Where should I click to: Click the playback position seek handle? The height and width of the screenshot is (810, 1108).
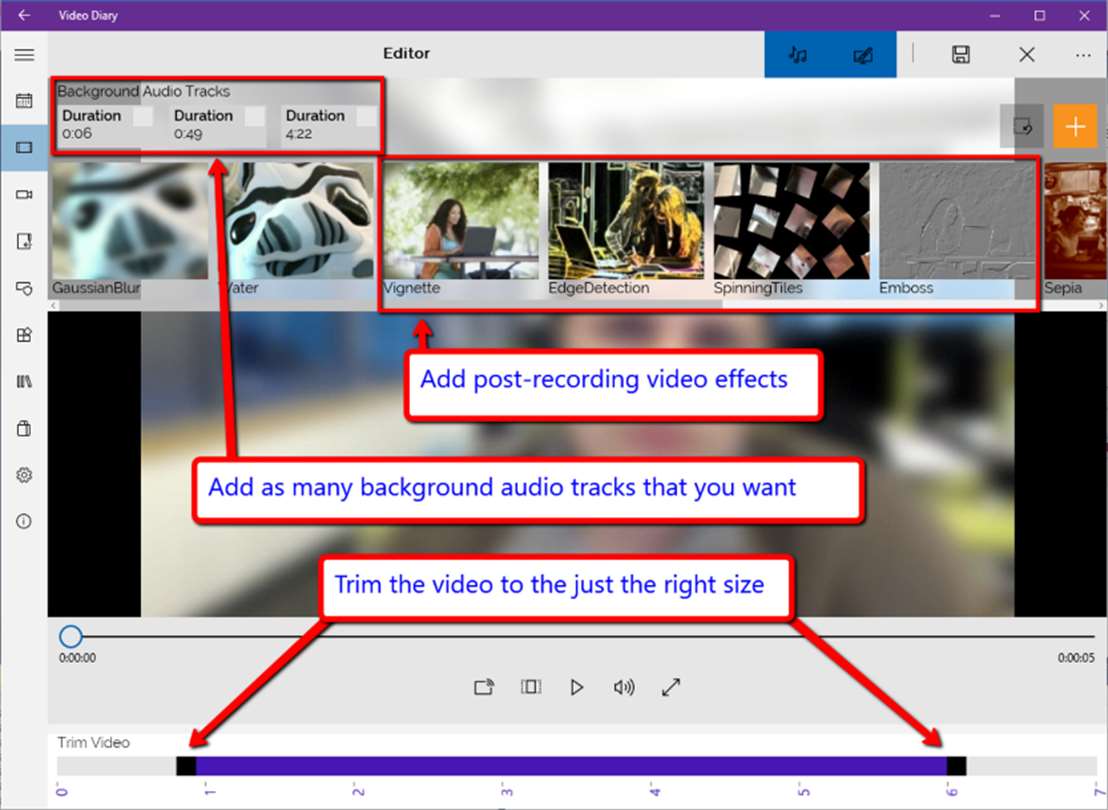point(71,636)
